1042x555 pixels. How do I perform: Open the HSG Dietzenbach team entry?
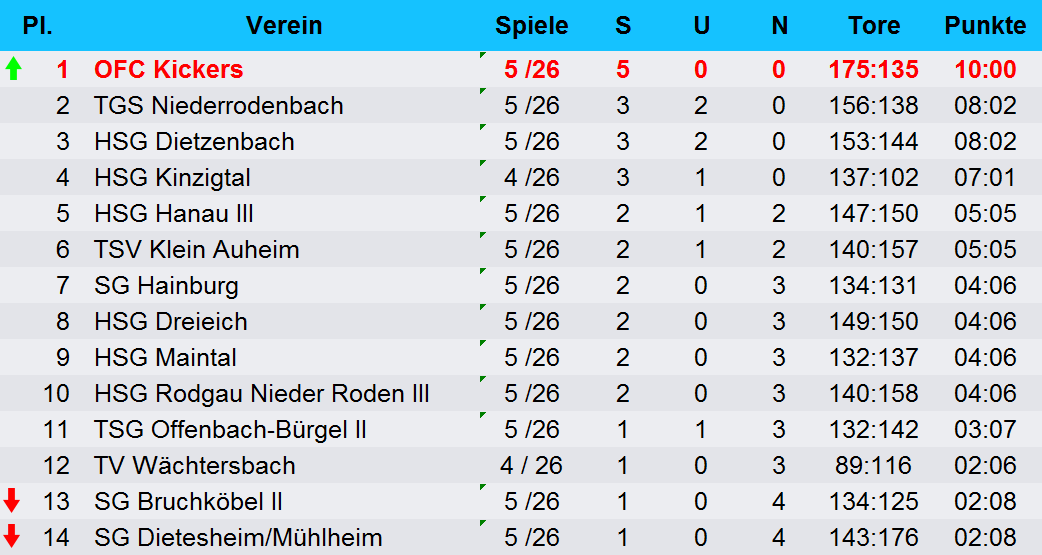194,142
